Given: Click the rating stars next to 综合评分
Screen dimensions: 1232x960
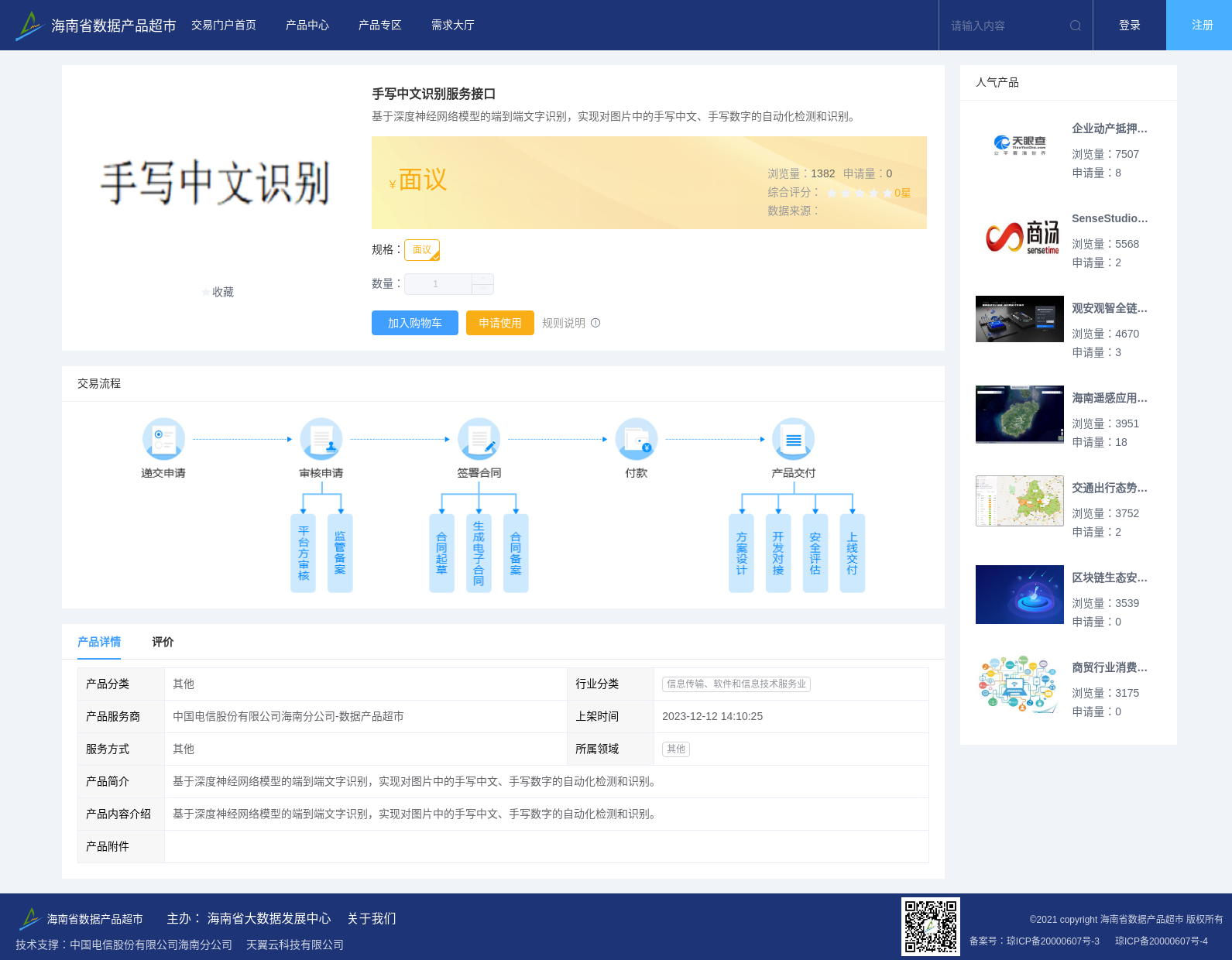Looking at the screenshot, I should coord(860,193).
